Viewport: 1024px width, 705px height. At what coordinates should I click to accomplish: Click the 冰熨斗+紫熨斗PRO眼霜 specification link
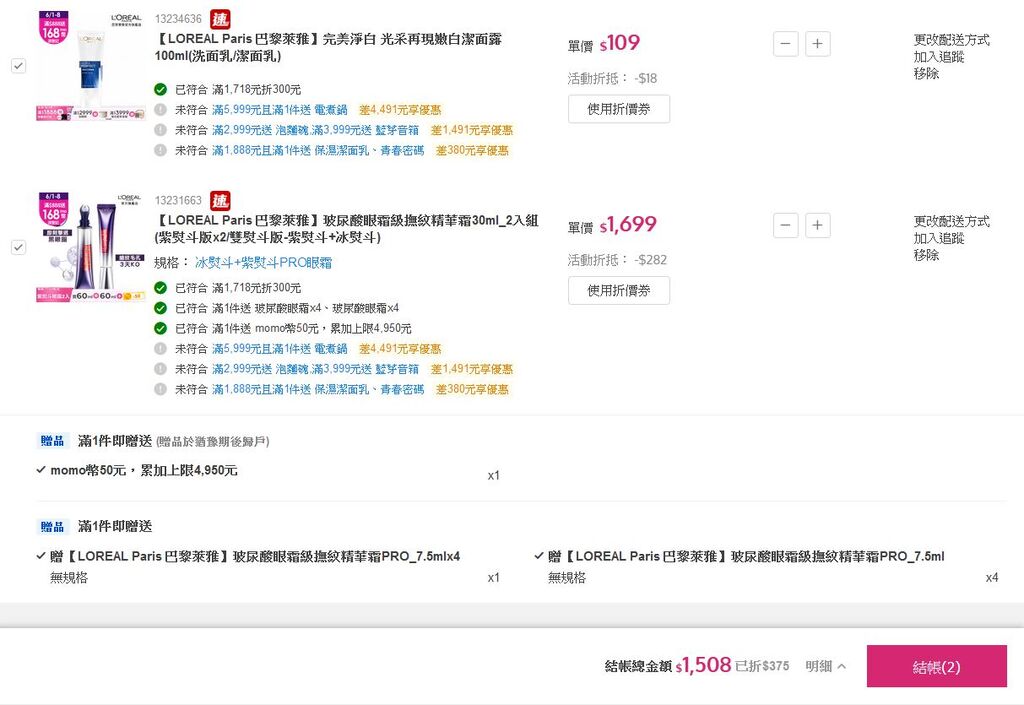point(263,262)
